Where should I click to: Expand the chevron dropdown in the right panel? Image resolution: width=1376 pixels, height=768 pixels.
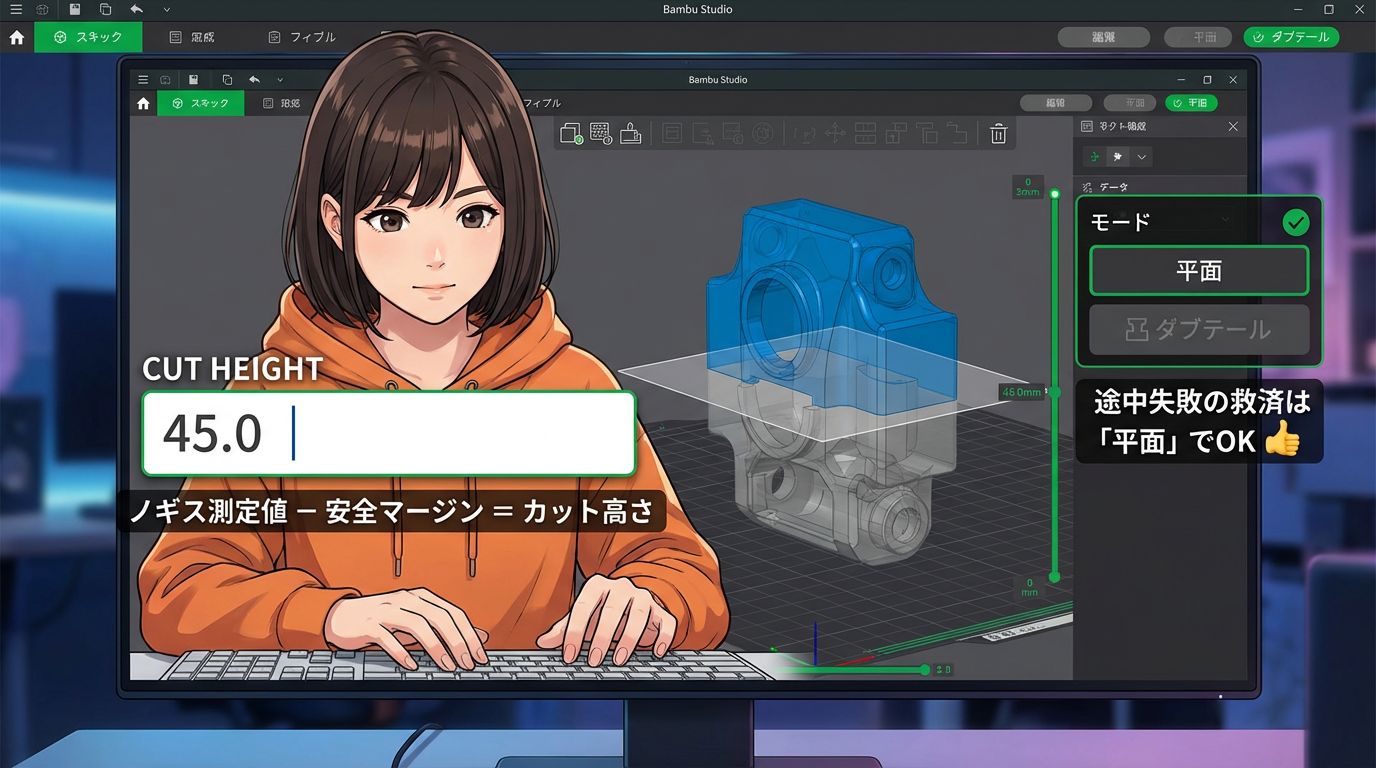pos(1141,157)
